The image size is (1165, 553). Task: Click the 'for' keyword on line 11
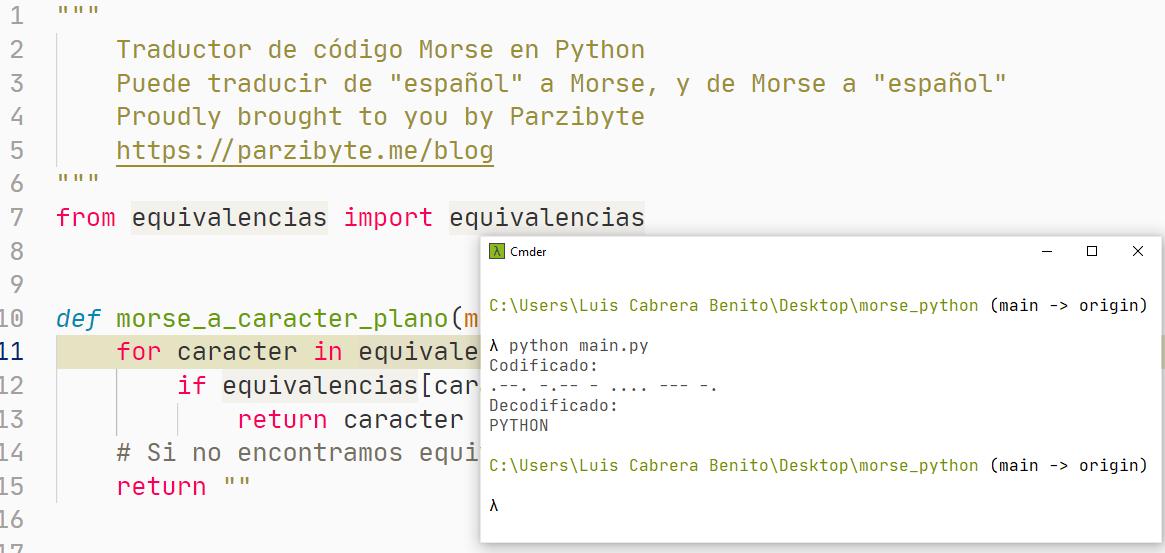click(139, 352)
